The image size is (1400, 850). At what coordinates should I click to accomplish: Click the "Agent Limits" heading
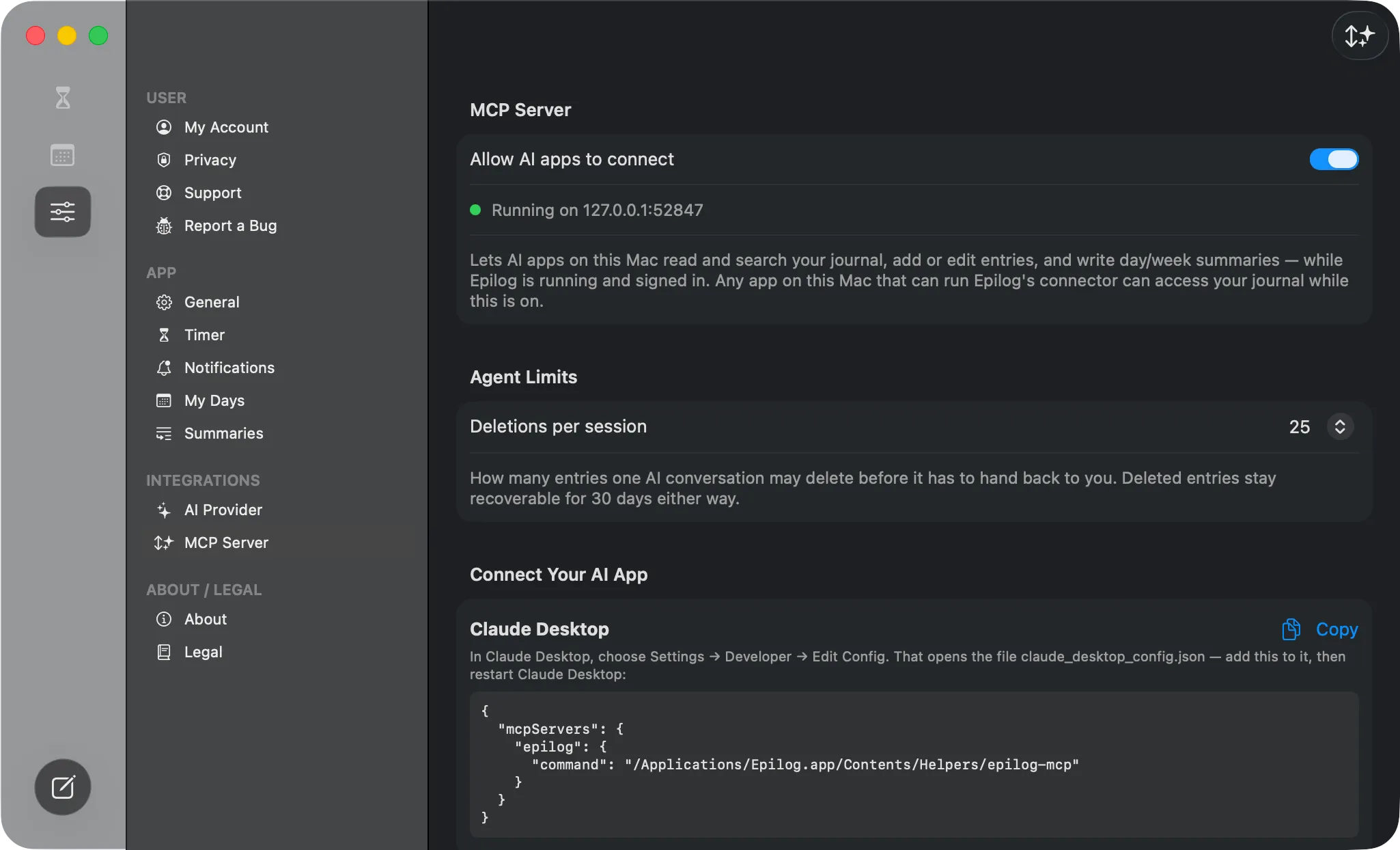tap(524, 377)
